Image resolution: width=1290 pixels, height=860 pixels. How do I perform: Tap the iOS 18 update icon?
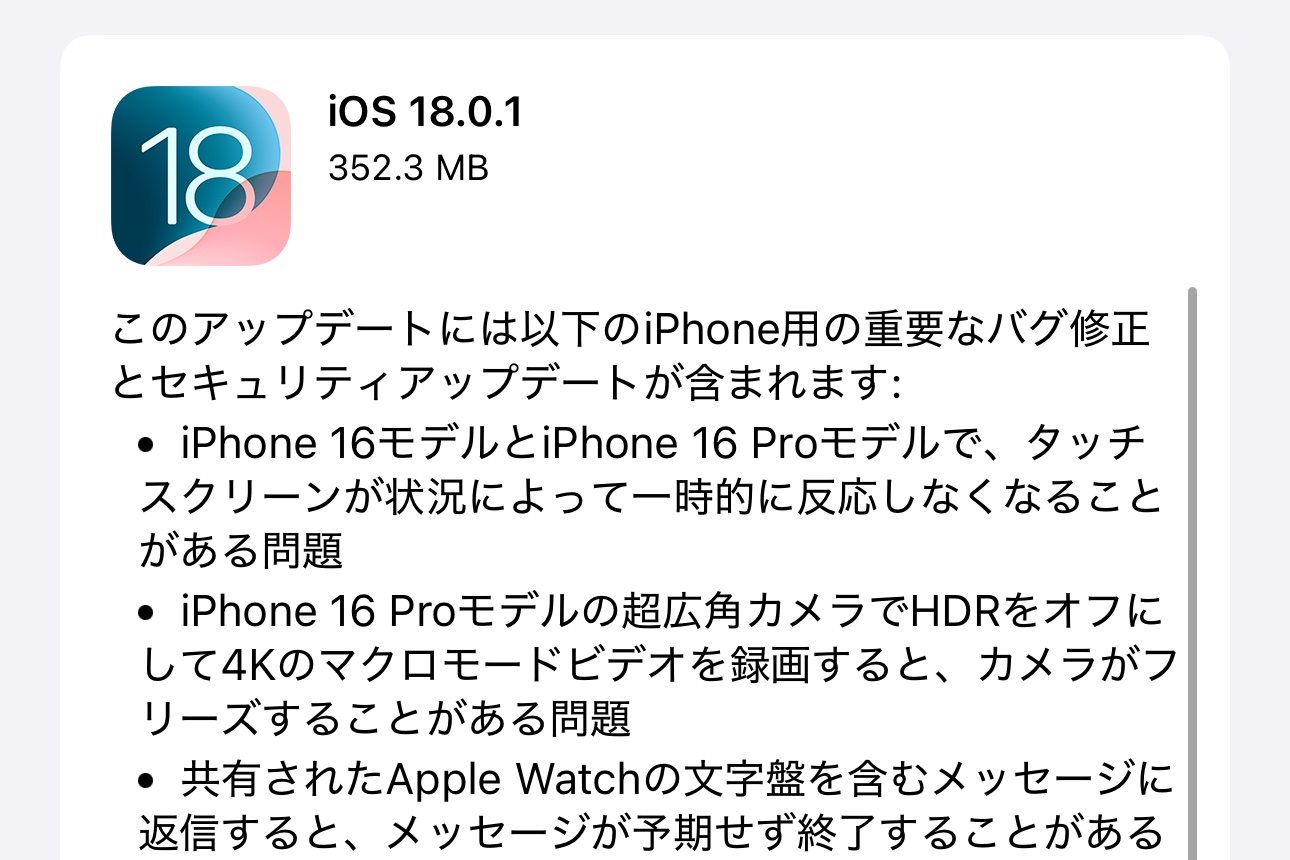tap(201, 176)
